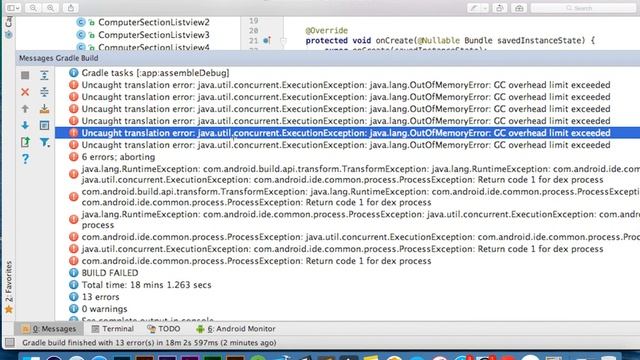The width and height of the screenshot is (640, 360).
Task: Click 'Gradle build finished with 13 error(s)' status text
Action: [149, 342]
